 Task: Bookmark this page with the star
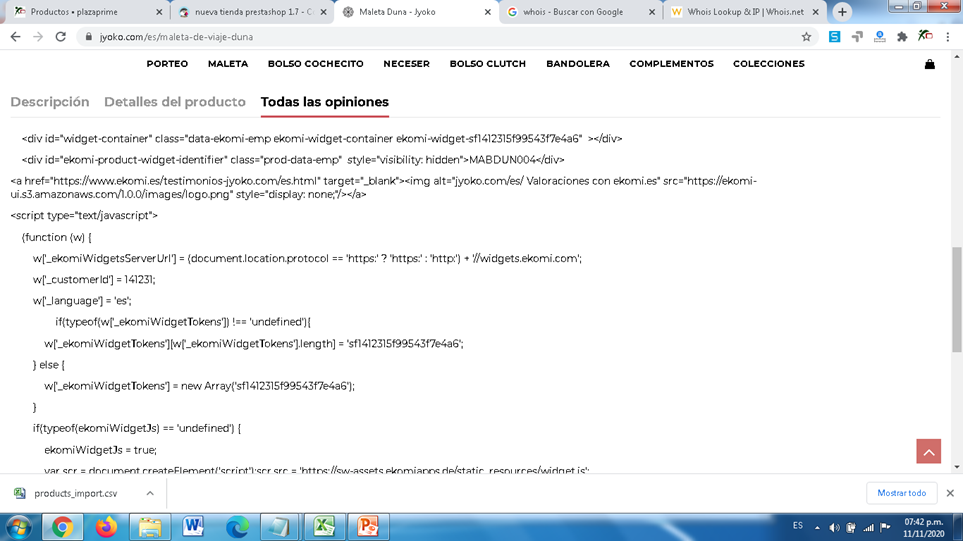806,37
